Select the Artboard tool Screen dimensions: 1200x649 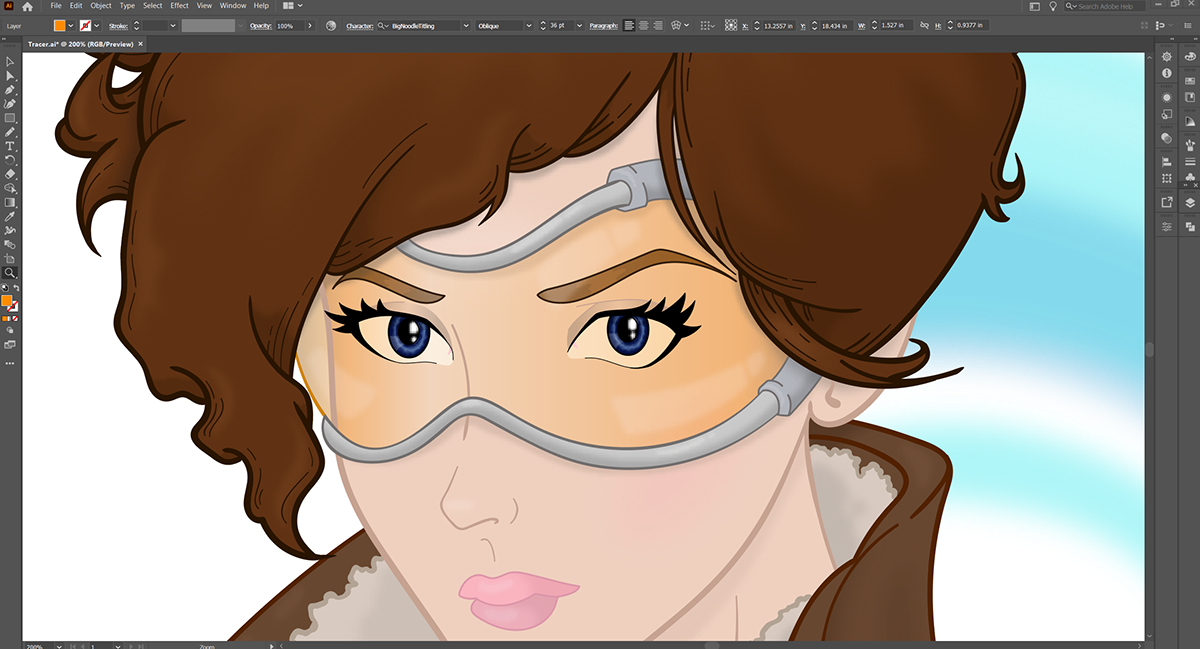point(10,258)
